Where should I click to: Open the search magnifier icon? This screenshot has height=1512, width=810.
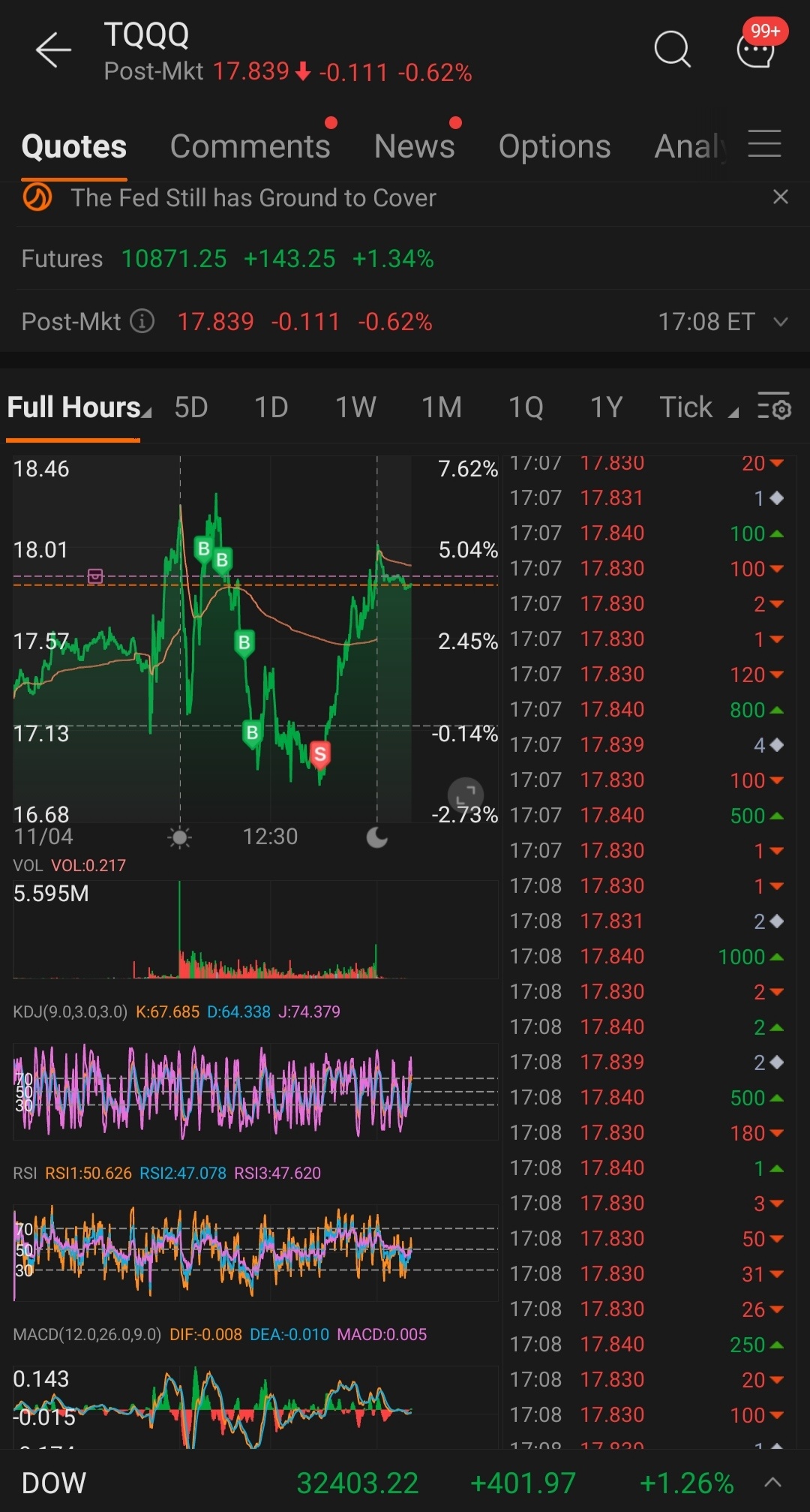[x=672, y=50]
